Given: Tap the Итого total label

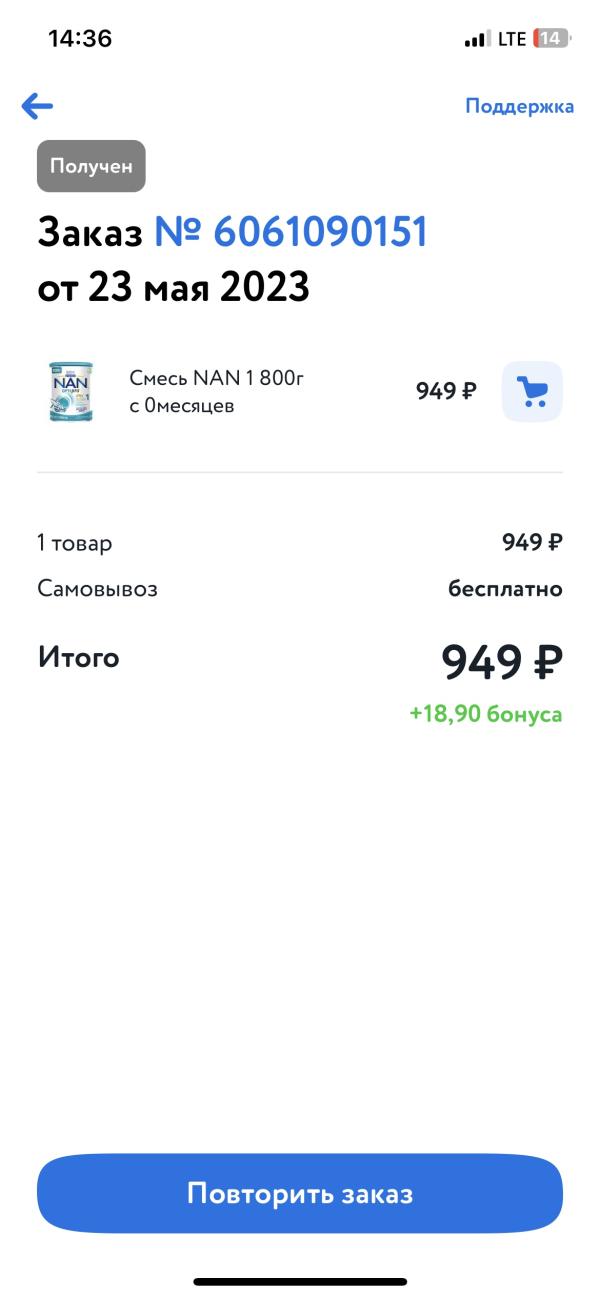Looking at the screenshot, I should pos(79,657).
